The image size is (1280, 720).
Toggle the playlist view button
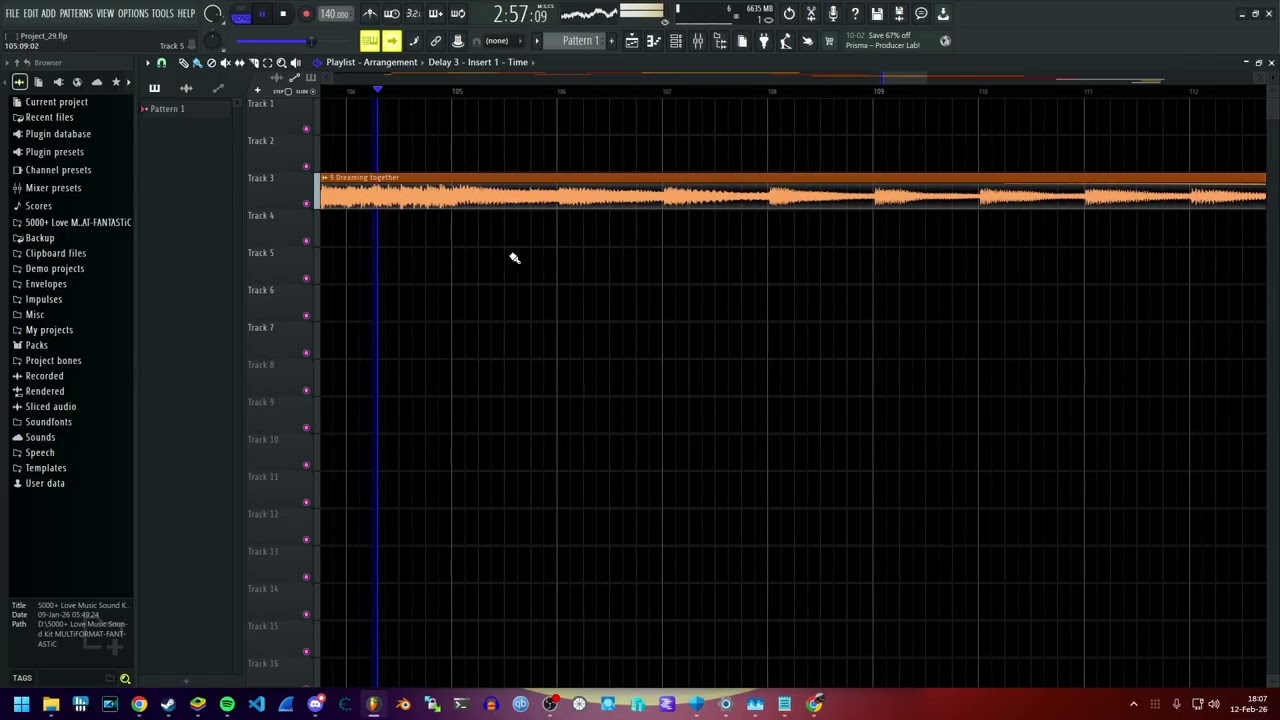(x=632, y=41)
